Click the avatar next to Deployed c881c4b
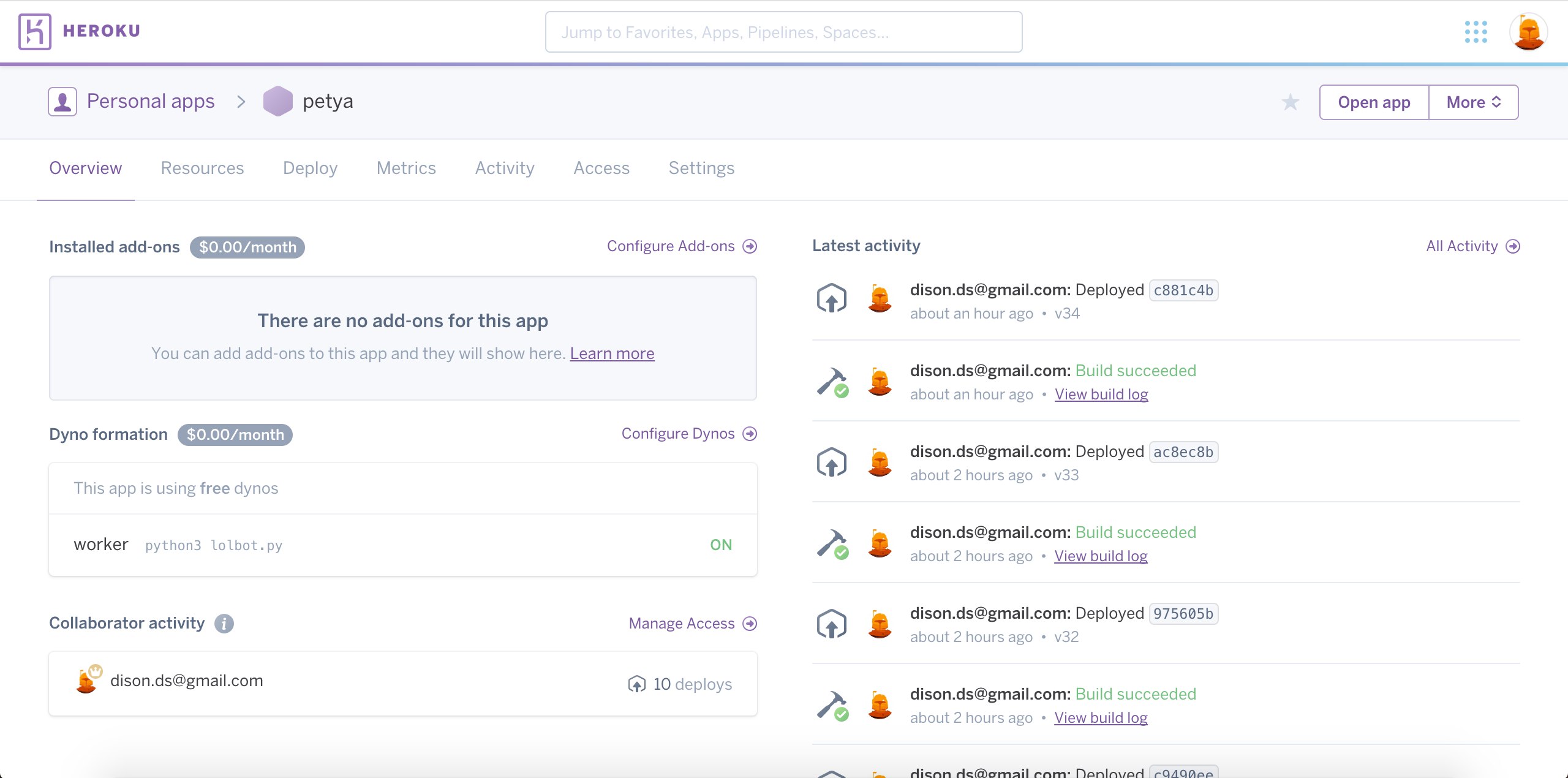1568x778 pixels. point(880,299)
